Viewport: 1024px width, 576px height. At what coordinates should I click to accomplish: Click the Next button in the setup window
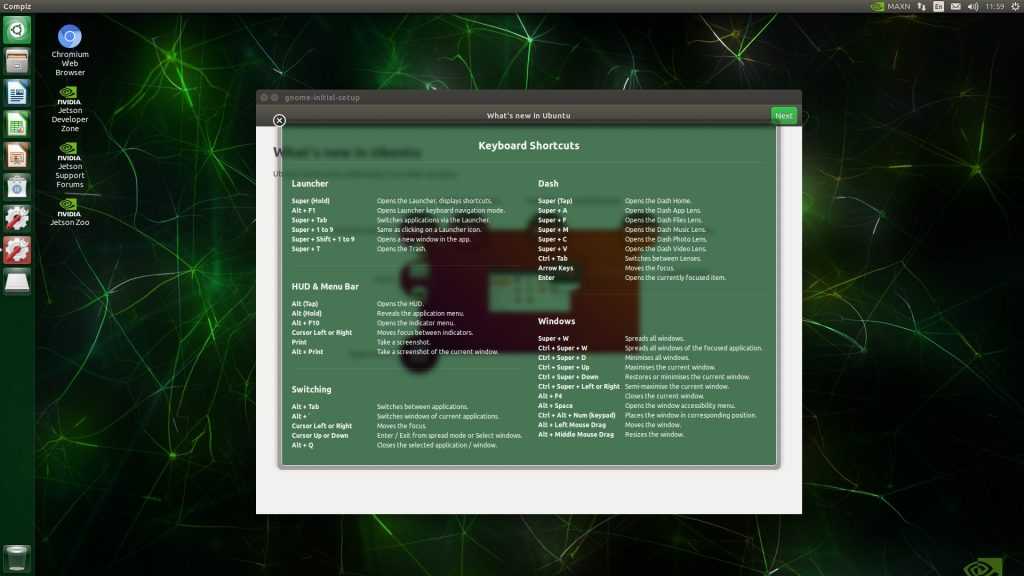coord(784,116)
